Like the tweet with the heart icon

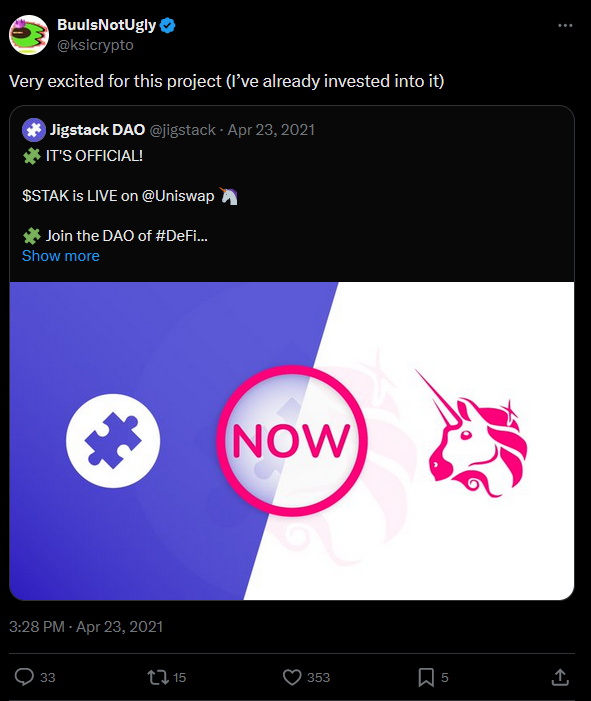click(x=292, y=677)
